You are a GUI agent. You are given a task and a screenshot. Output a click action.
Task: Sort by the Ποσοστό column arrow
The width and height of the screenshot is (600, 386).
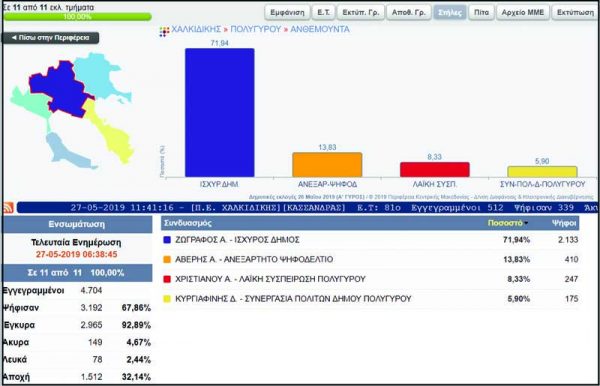527,223
